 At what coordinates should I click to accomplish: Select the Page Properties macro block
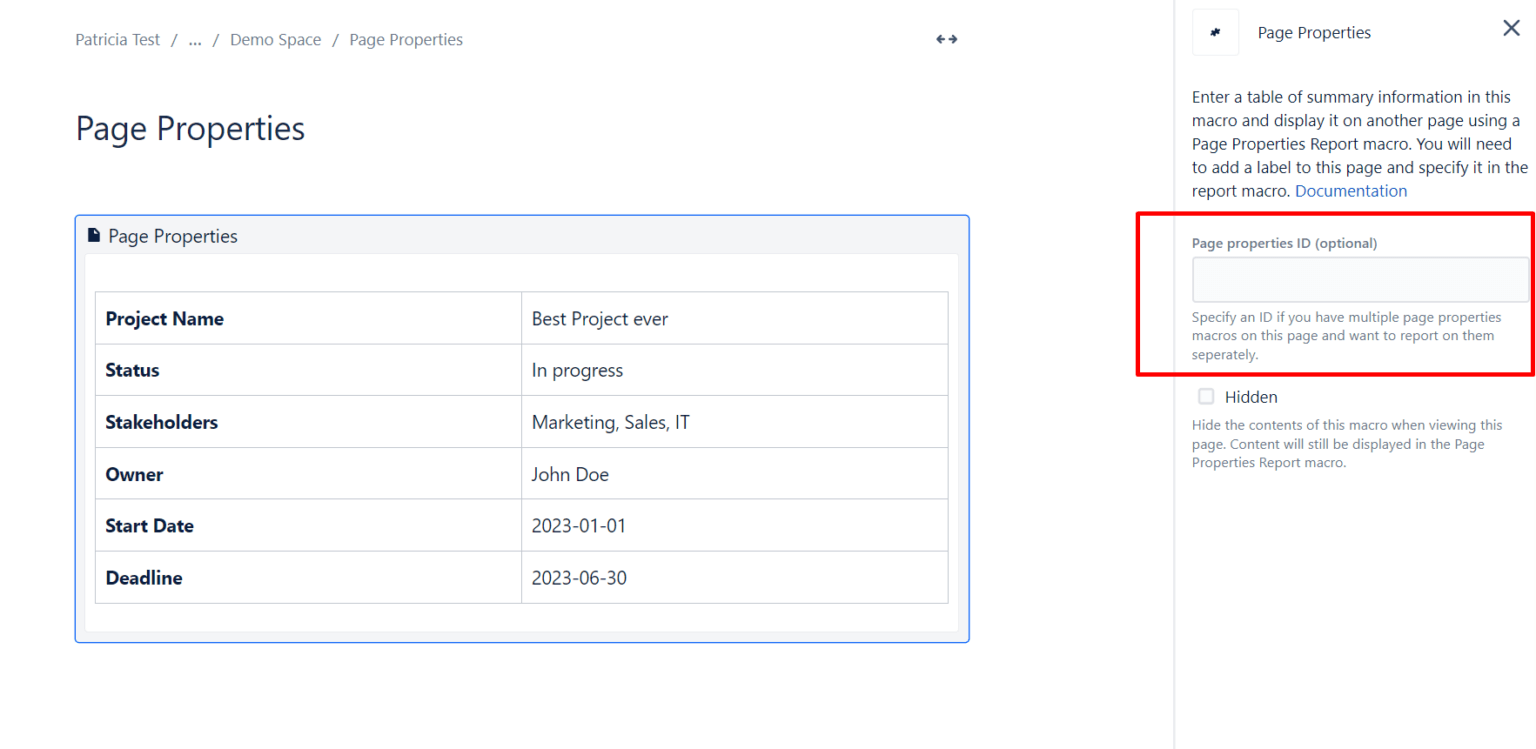click(522, 428)
